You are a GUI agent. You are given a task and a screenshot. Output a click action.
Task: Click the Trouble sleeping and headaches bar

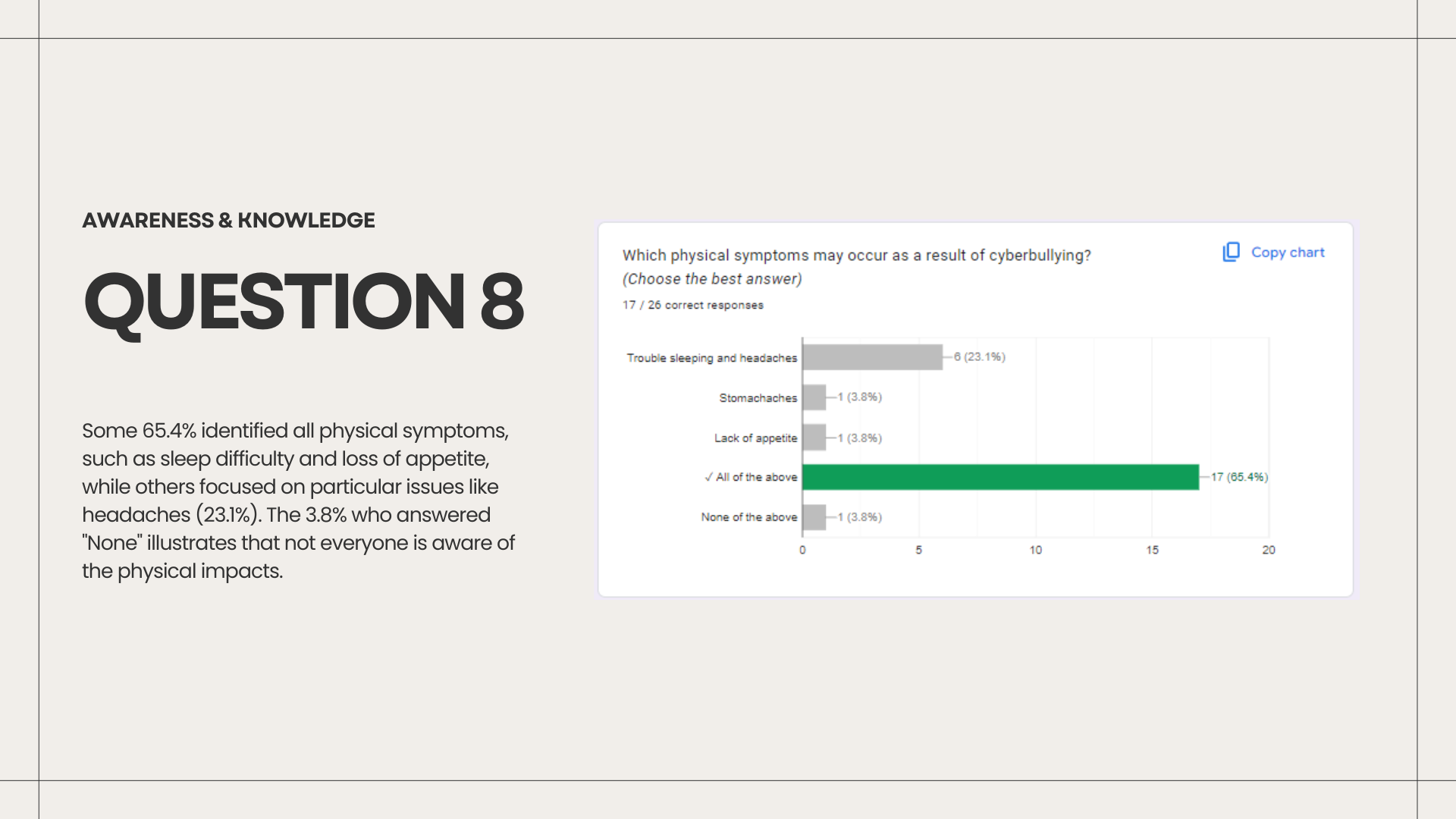pos(872,357)
